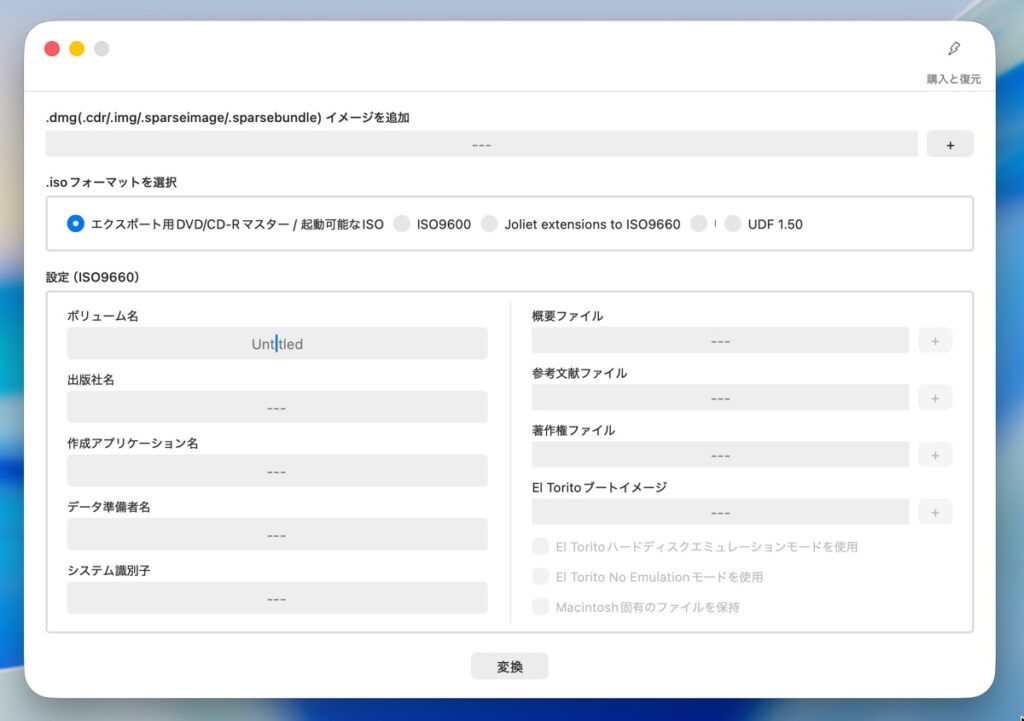This screenshot has height=721, width=1024.
Task: Click the 作成アプリケーション名 text field
Action: click(x=277, y=471)
